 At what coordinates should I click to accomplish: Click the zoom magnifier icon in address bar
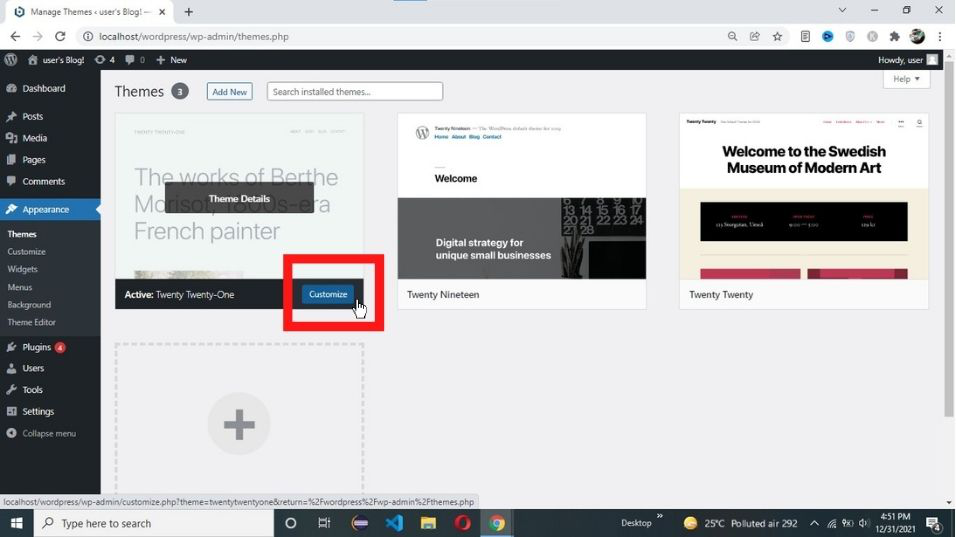point(732,37)
